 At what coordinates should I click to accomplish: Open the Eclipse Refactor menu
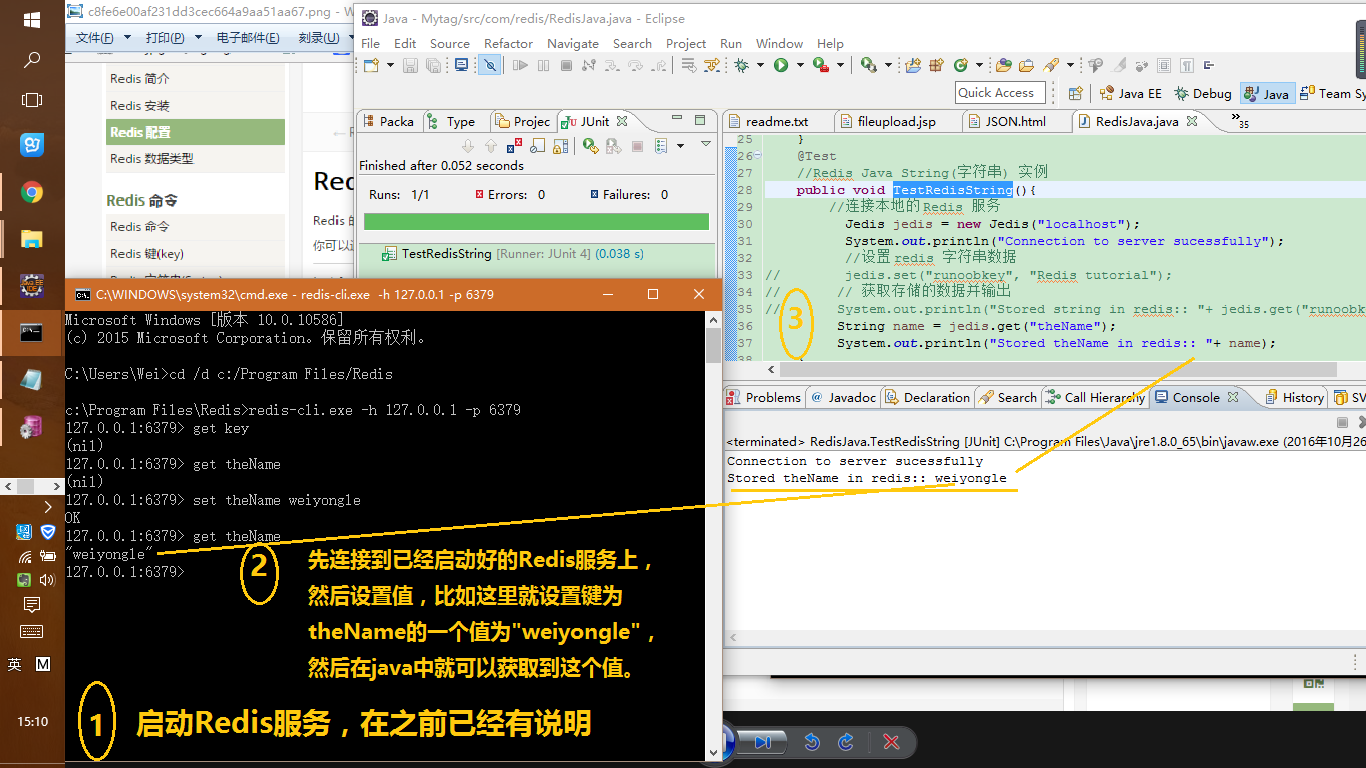(x=508, y=43)
